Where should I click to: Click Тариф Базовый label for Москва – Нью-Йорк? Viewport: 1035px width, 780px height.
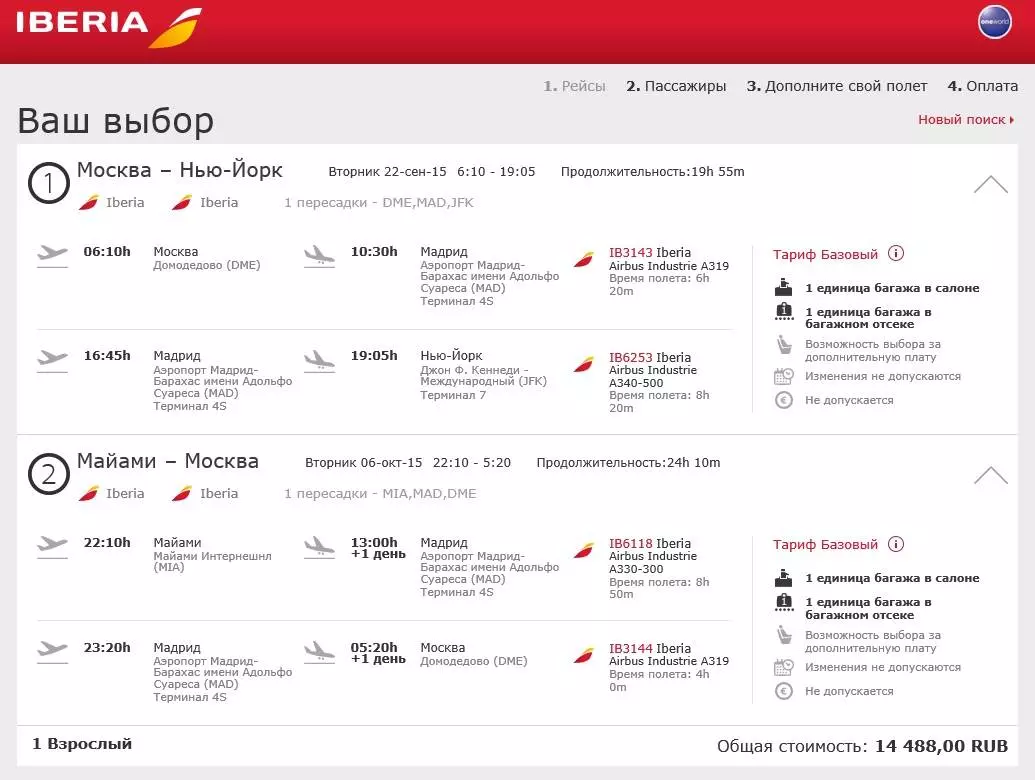click(825, 254)
